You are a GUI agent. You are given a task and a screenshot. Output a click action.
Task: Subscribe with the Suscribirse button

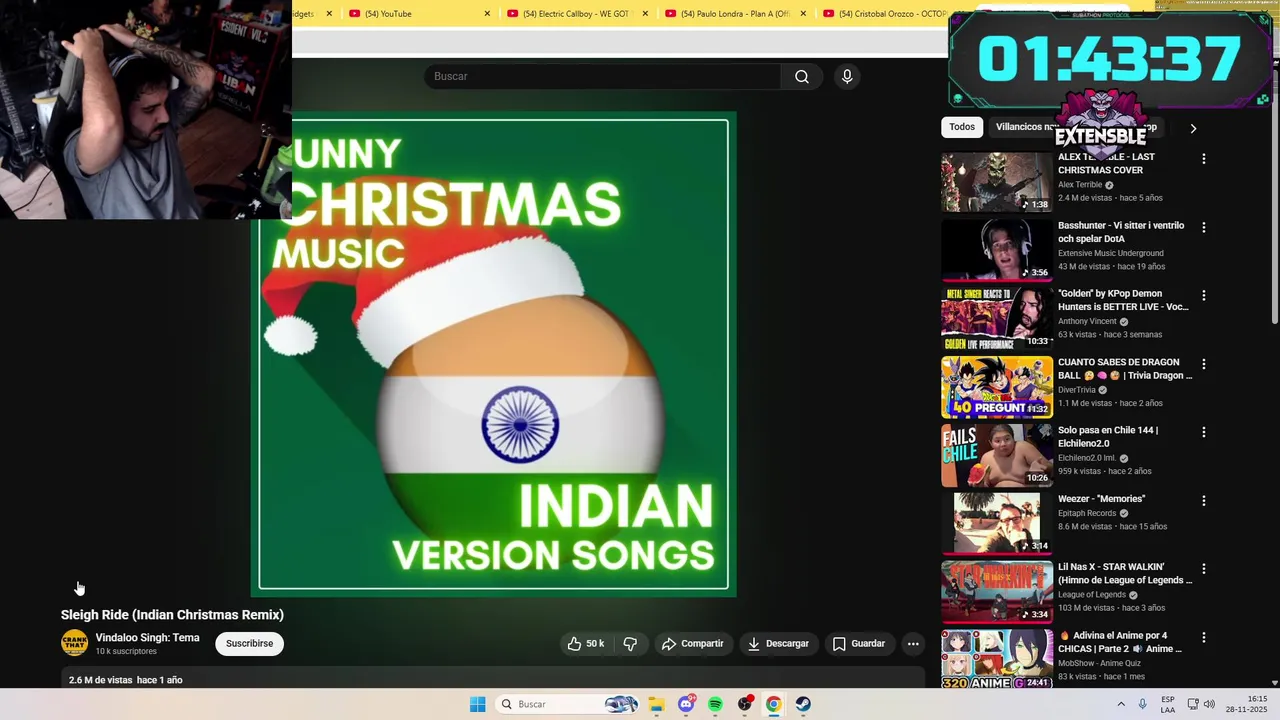[x=249, y=644]
